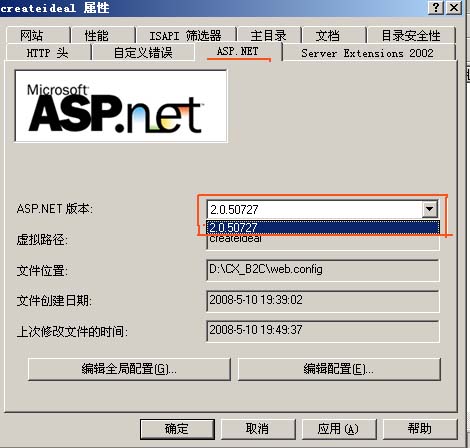The image size is (470, 448).
Task: Go to the ISAPI 筛选器 tab
Action: point(186,35)
